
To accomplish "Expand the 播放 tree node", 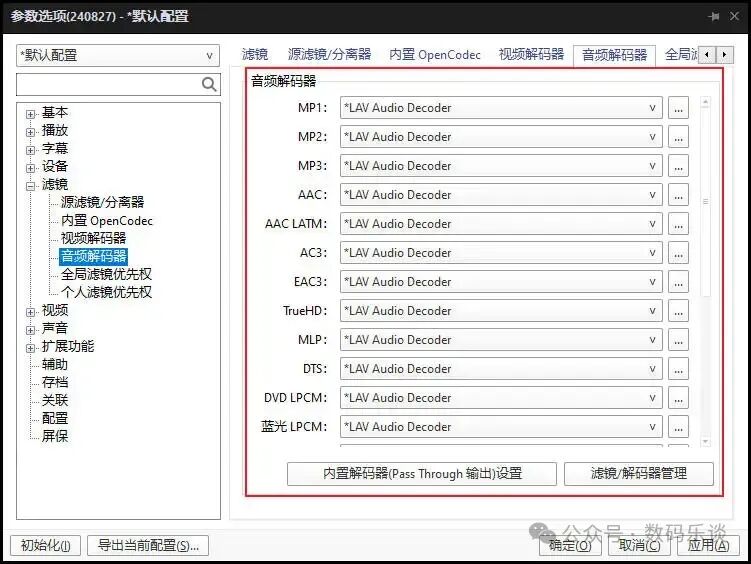I will 31,132.
